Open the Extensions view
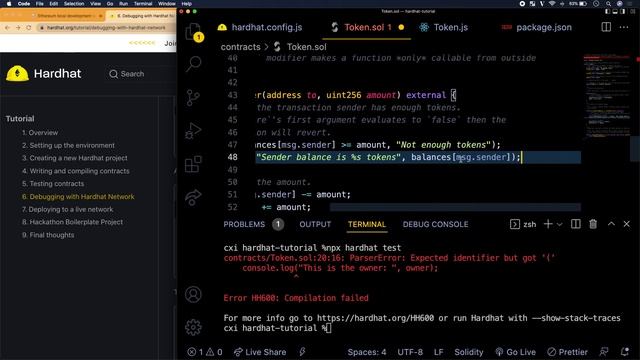 (x=193, y=164)
